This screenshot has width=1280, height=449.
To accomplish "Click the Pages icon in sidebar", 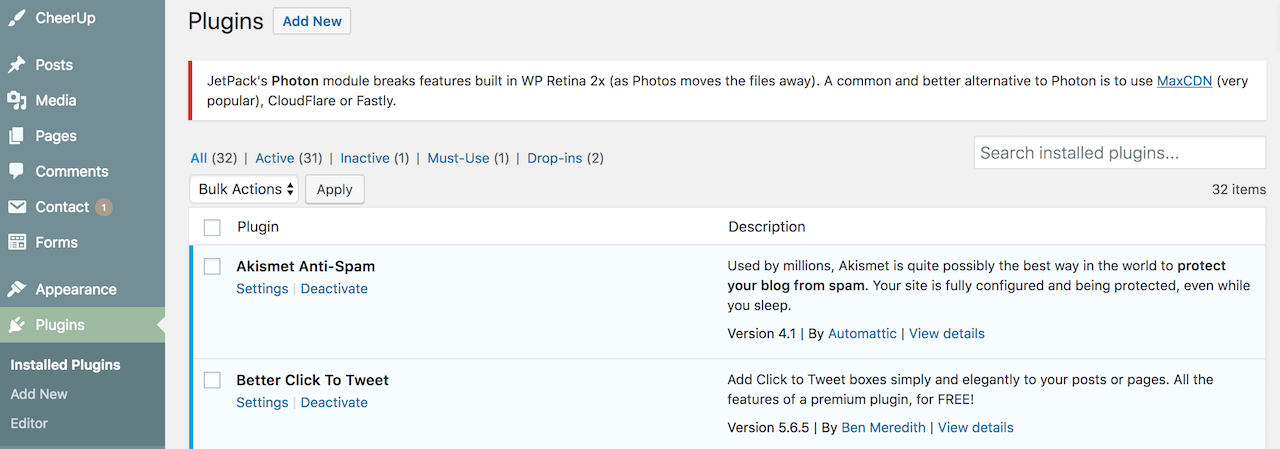I will click(17, 136).
